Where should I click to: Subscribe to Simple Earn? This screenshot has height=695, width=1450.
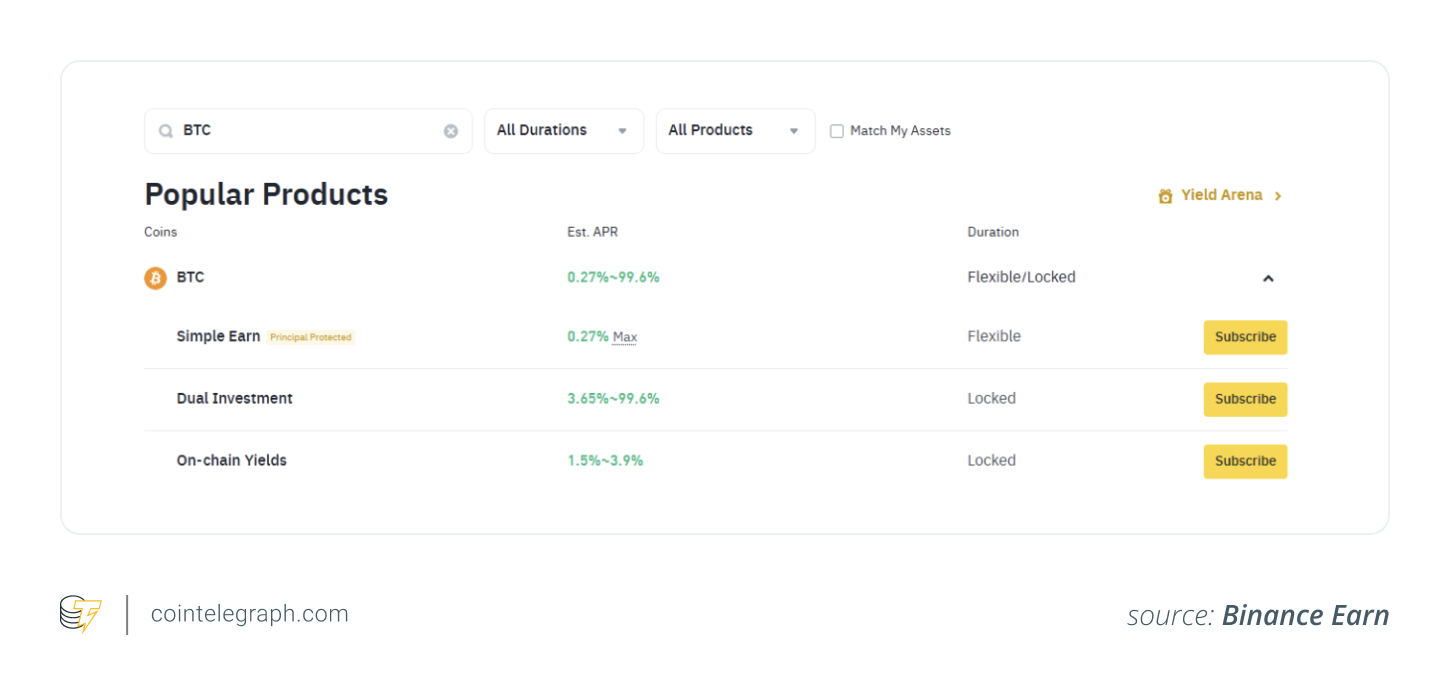(x=1245, y=337)
